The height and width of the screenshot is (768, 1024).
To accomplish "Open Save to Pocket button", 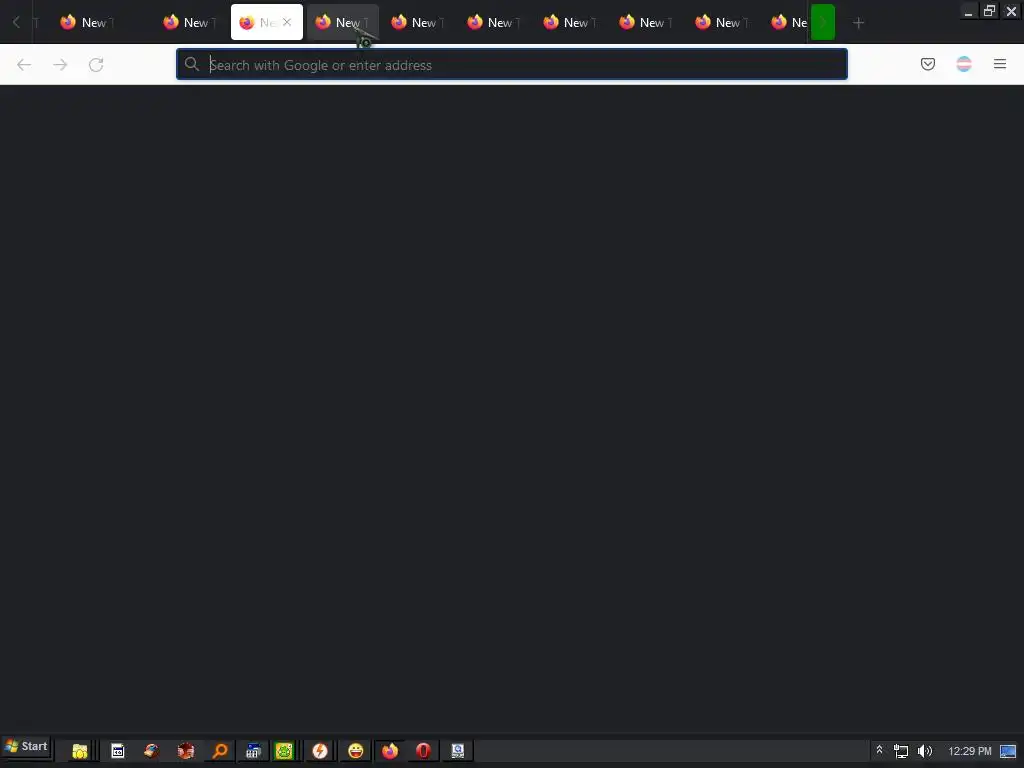I will (x=927, y=64).
